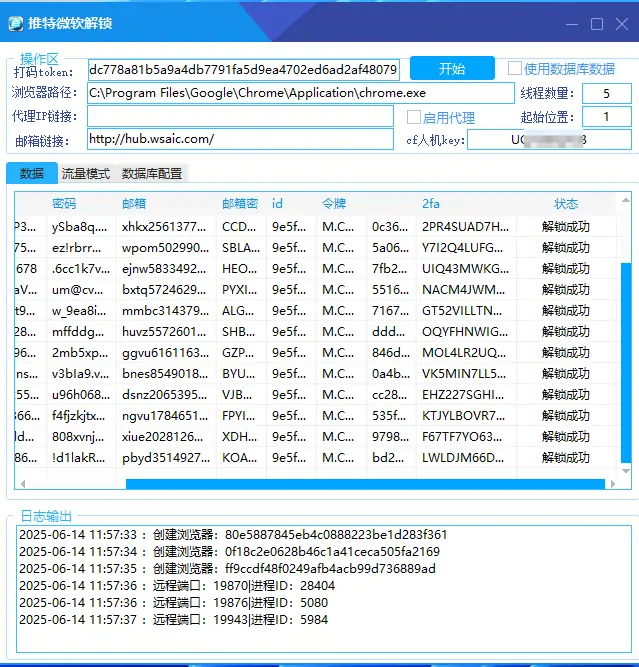Click the email cell dsnz2065395...
This screenshot has height=667, width=639.
[165, 395]
